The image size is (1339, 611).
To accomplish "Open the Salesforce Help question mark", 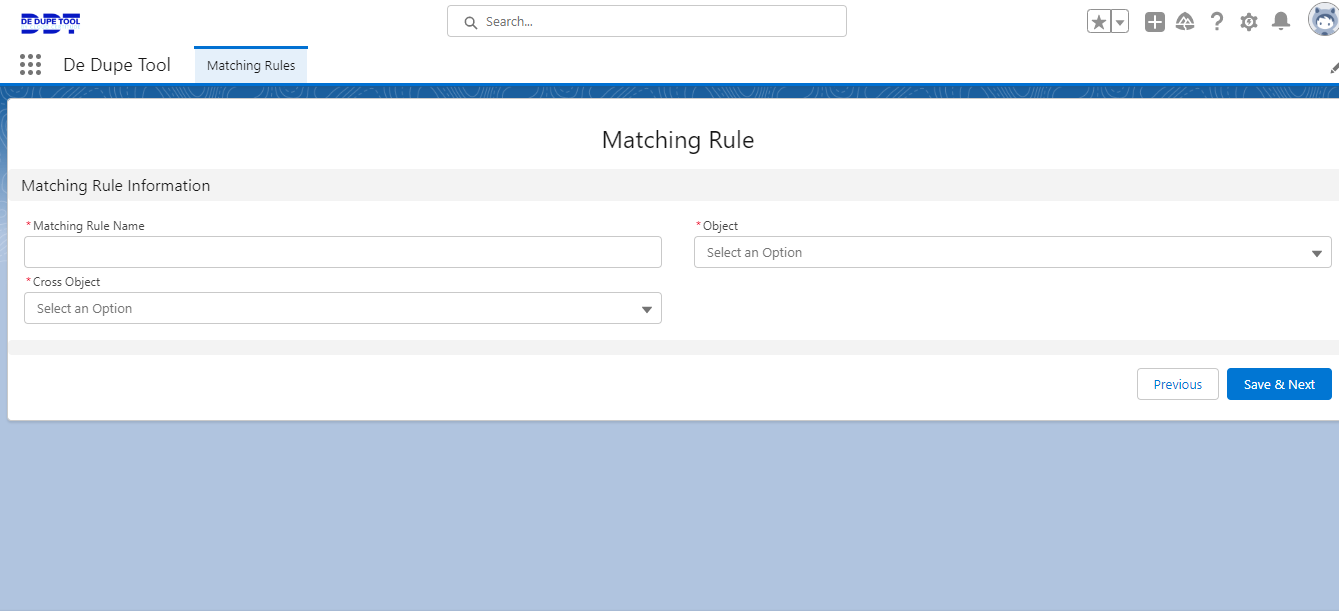I will point(1216,22).
